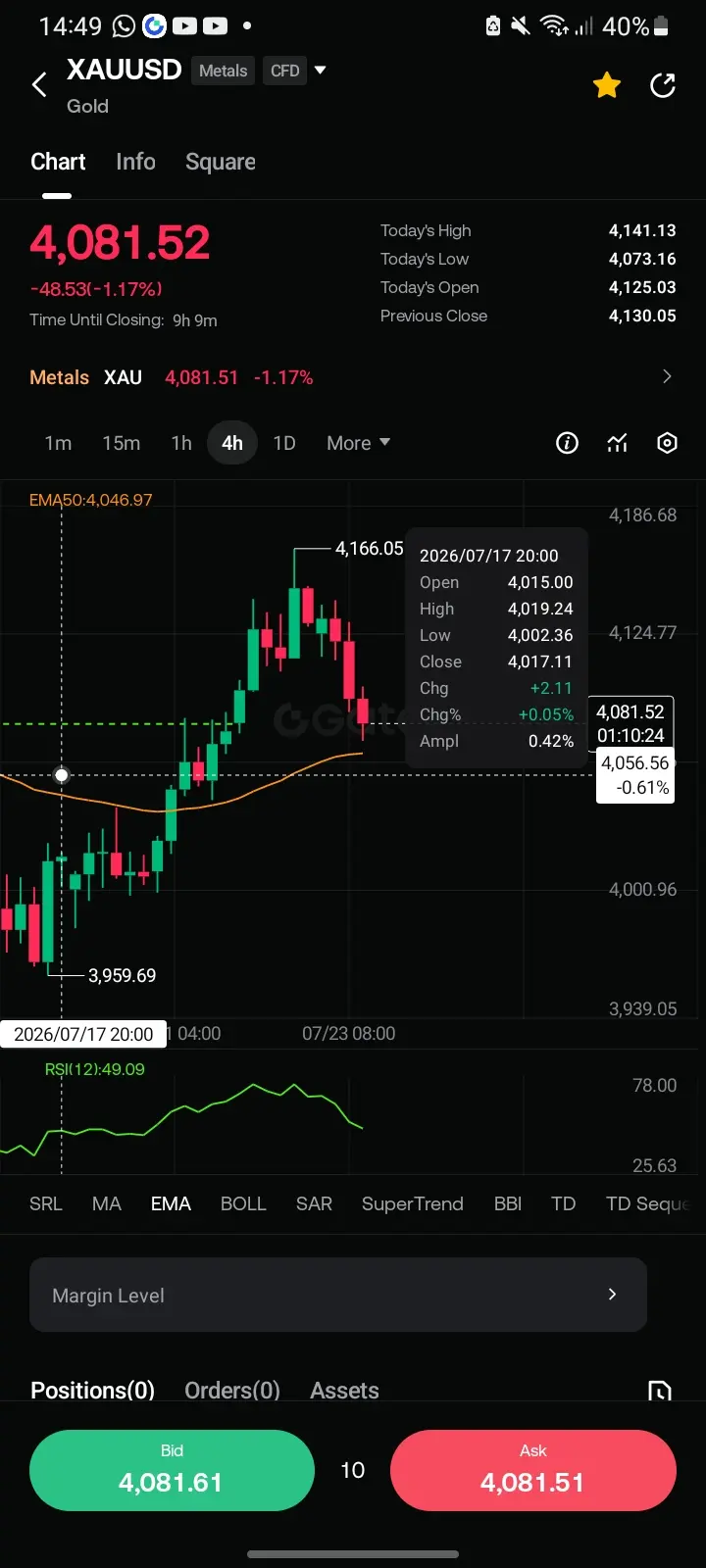Open the Positions(0) tab
The height and width of the screenshot is (1568, 706).
93,1391
